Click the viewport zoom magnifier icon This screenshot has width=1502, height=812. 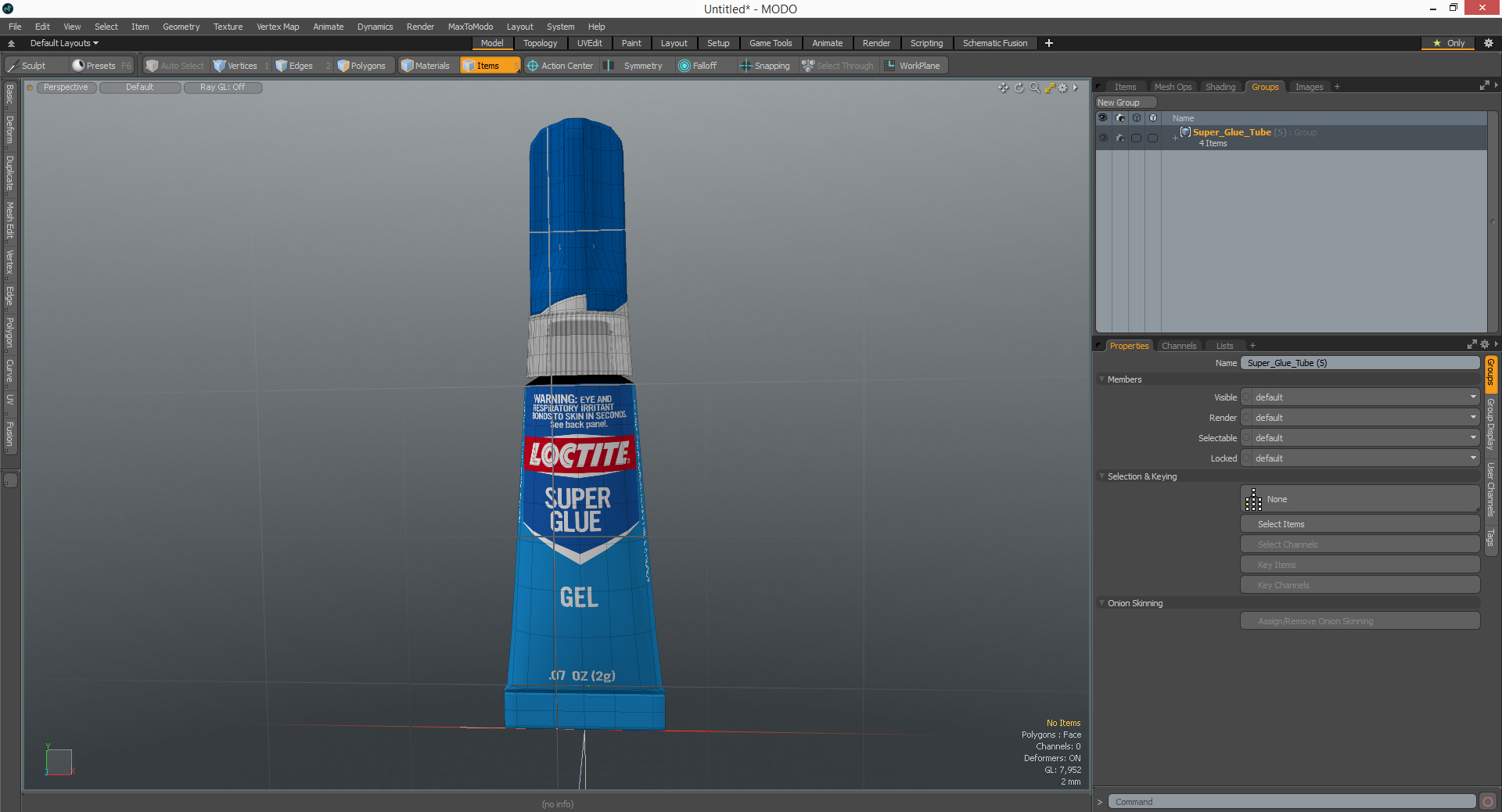pyautogui.click(x=1034, y=88)
